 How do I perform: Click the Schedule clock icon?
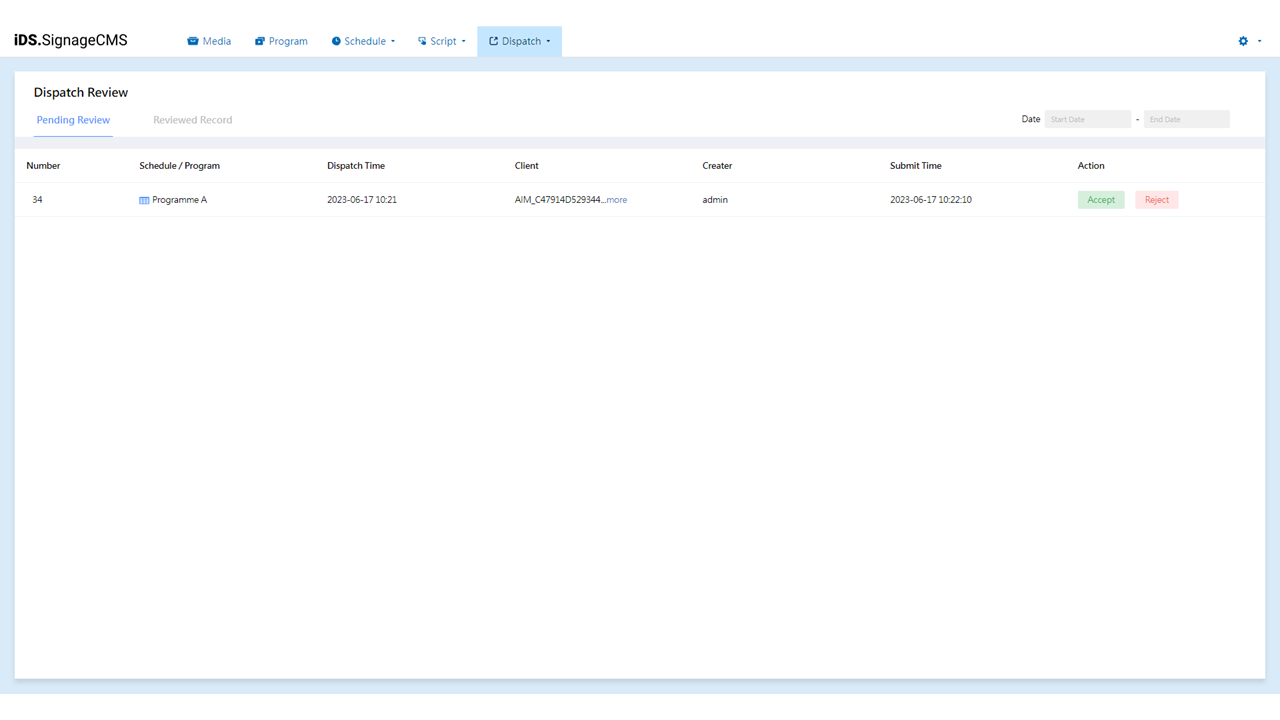pos(336,41)
